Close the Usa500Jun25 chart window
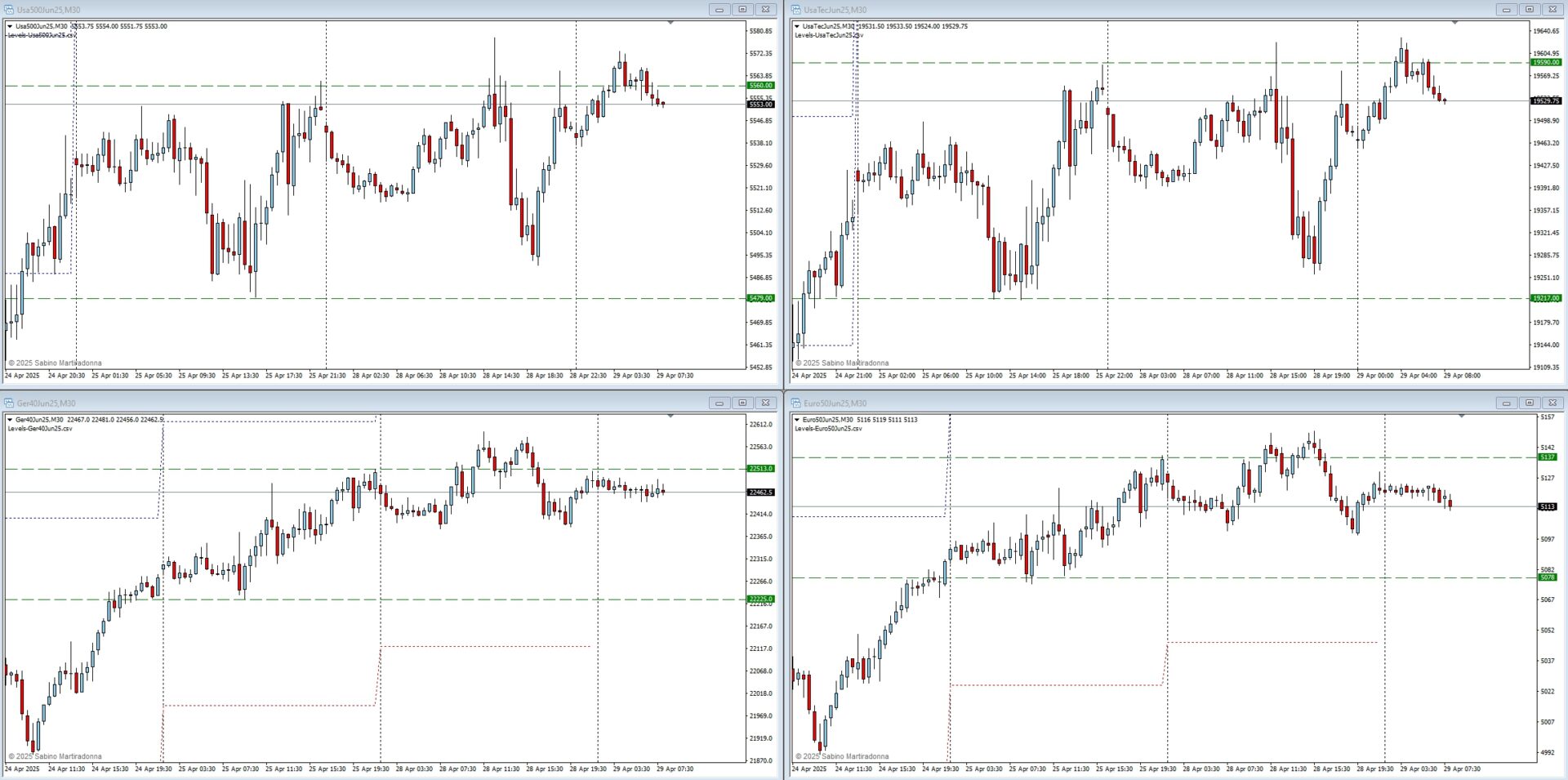1568x780 pixels. click(765, 10)
